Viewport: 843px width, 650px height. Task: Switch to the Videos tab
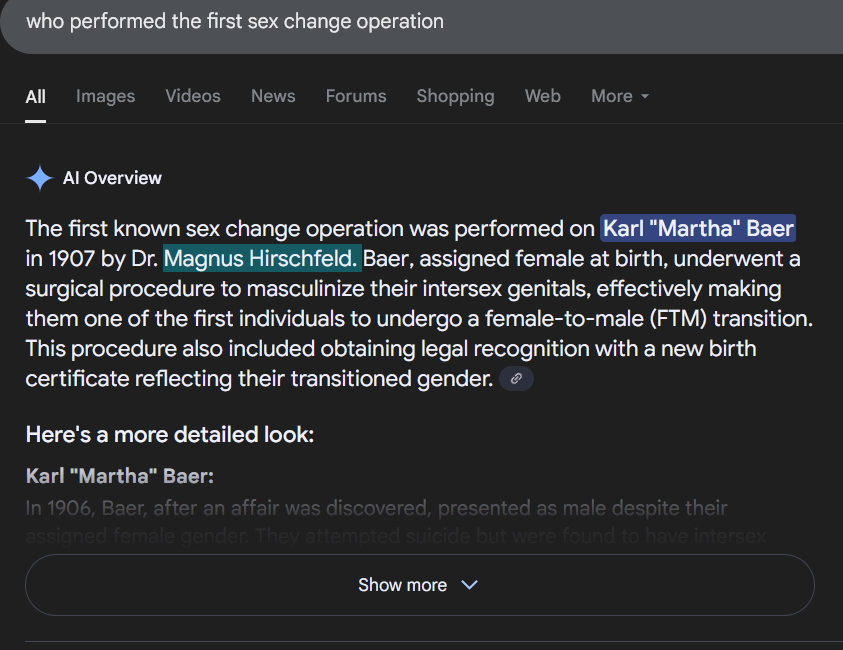193,96
